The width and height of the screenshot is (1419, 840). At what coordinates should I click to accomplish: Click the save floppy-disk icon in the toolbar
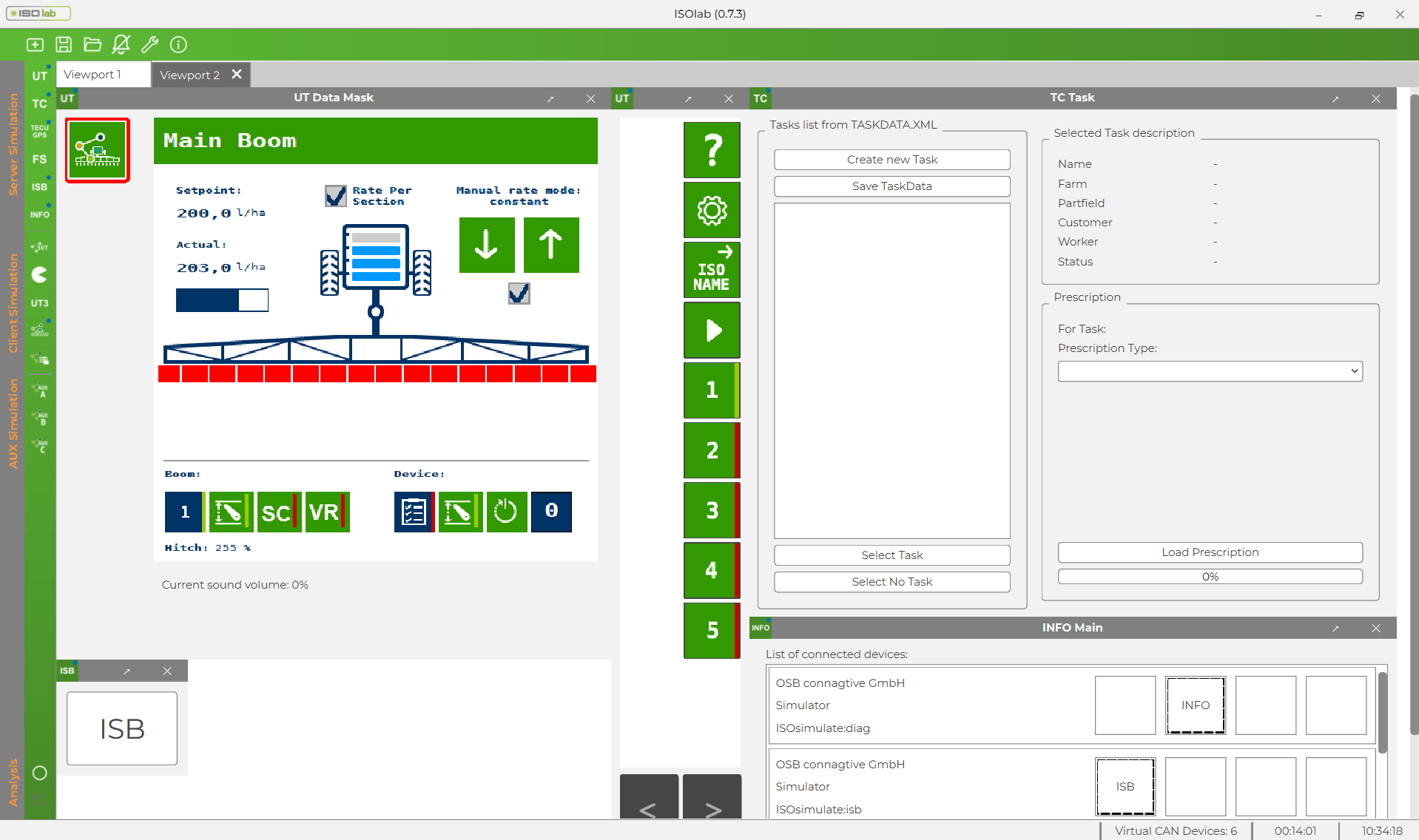pyautogui.click(x=64, y=44)
